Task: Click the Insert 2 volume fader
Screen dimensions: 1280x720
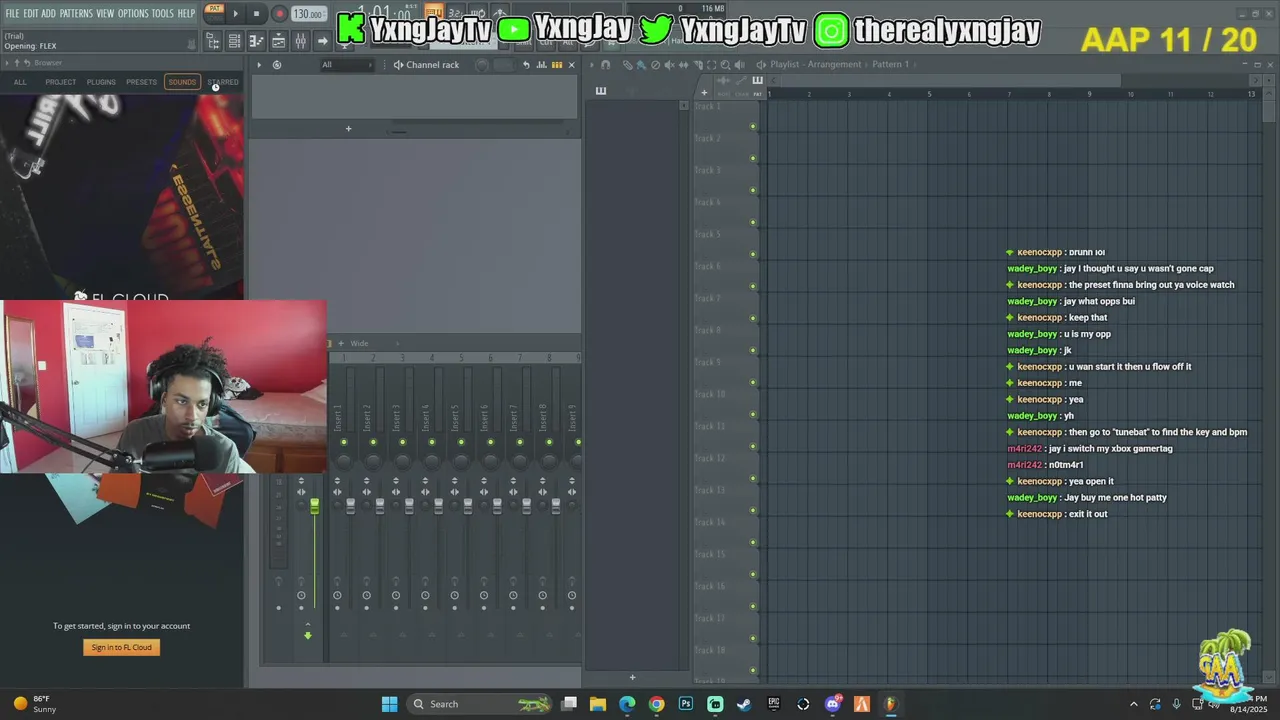Action: coord(379,507)
